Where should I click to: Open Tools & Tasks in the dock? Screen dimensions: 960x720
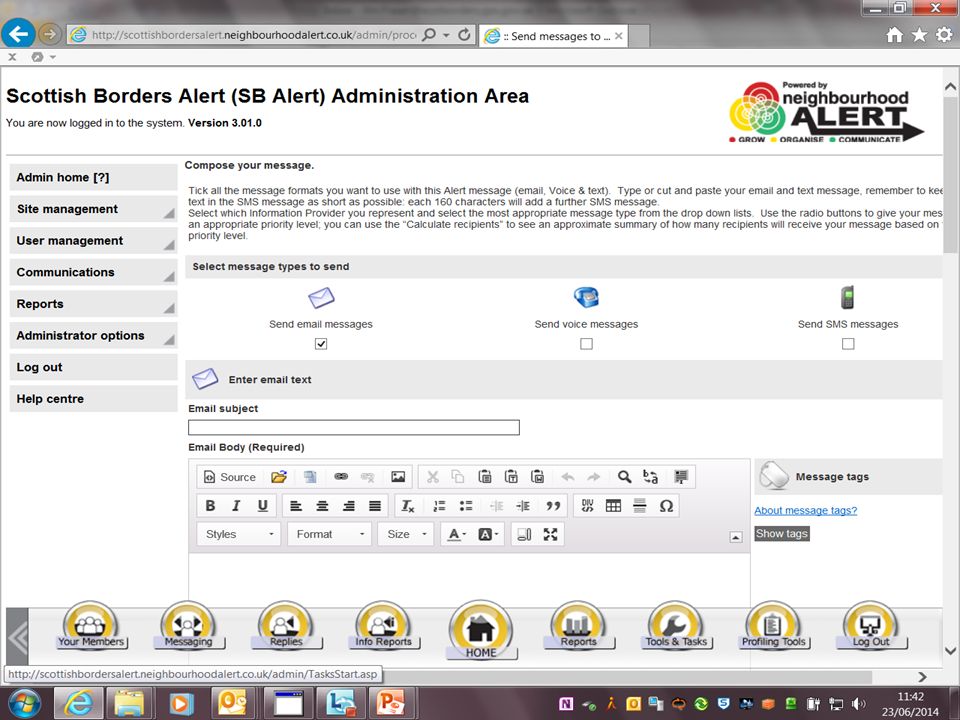point(676,626)
